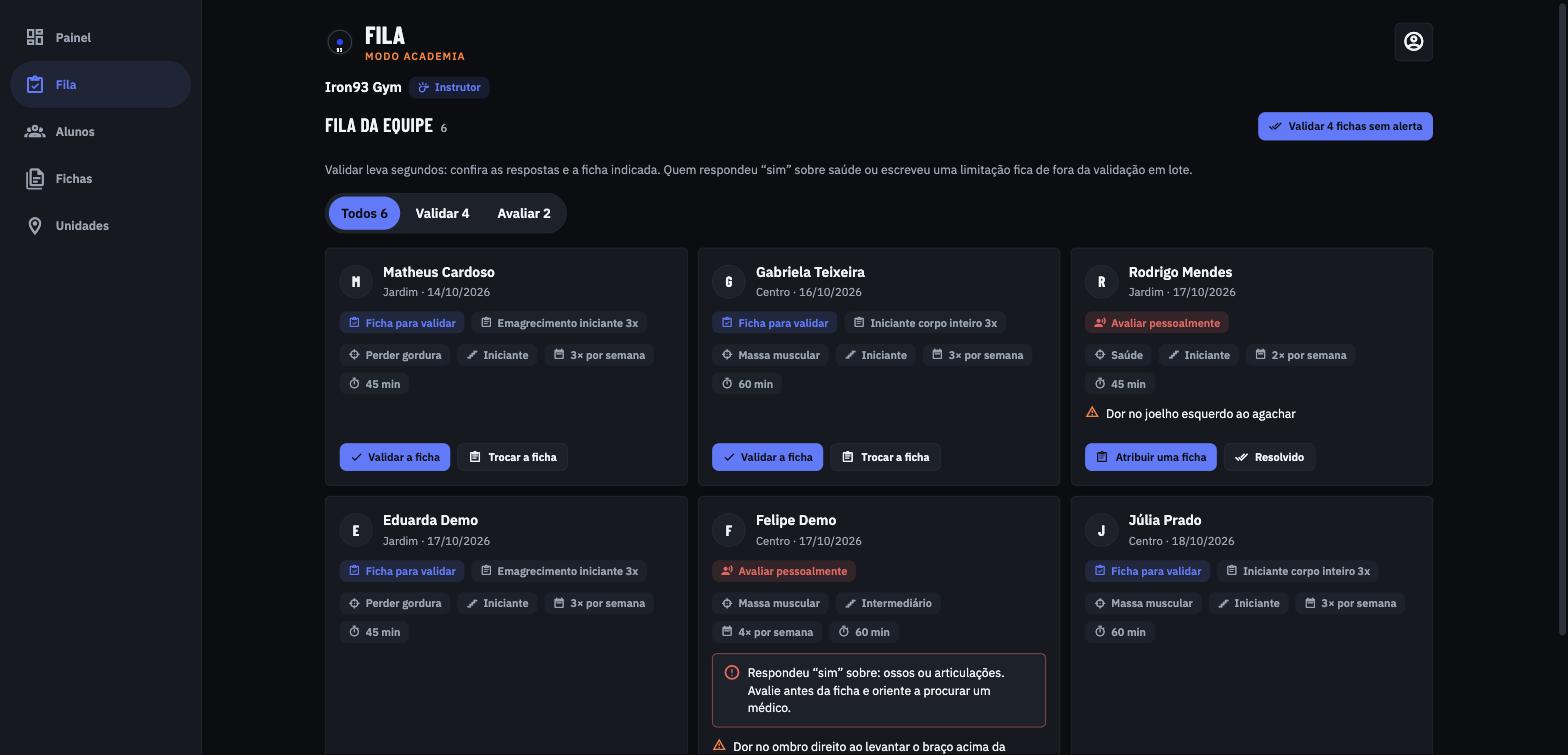Open Unidades in the sidebar

click(x=101, y=226)
